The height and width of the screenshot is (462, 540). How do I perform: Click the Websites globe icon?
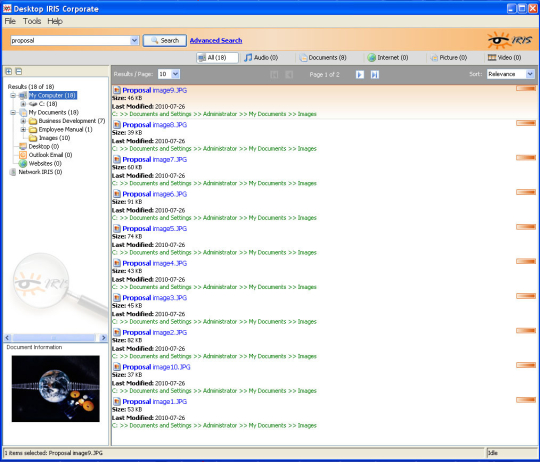23,164
